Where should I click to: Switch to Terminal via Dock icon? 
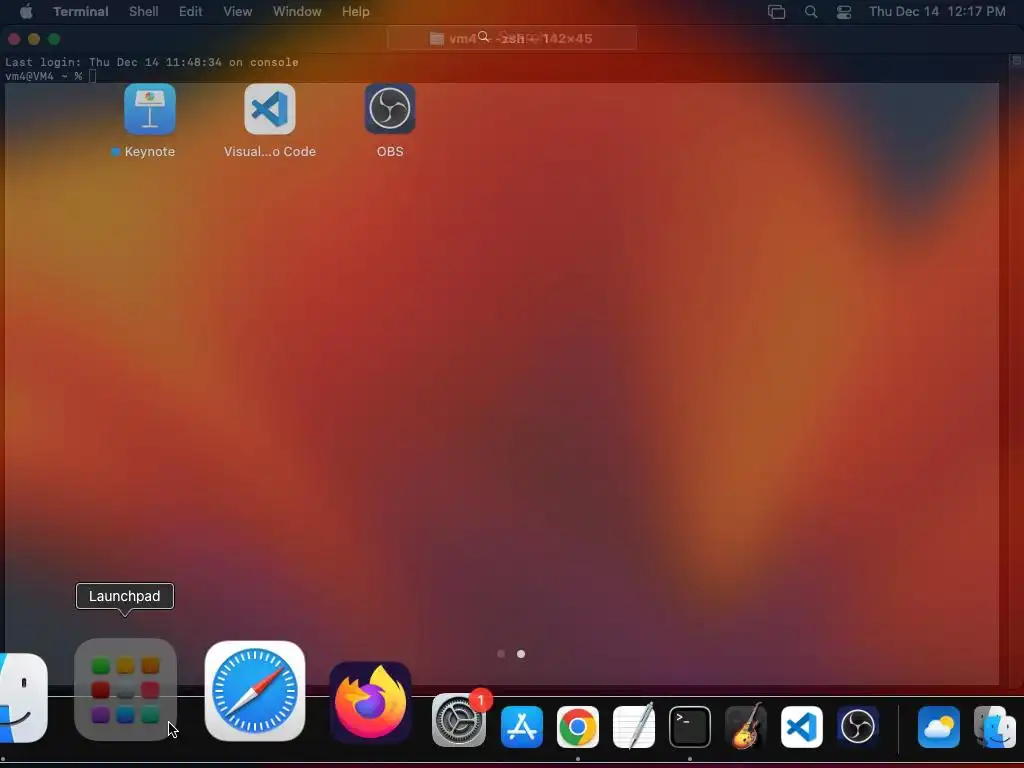click(690, 727)
